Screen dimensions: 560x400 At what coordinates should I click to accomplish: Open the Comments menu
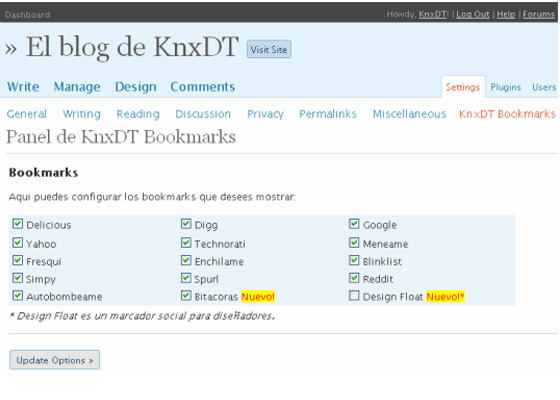click(x=202, y=87)
